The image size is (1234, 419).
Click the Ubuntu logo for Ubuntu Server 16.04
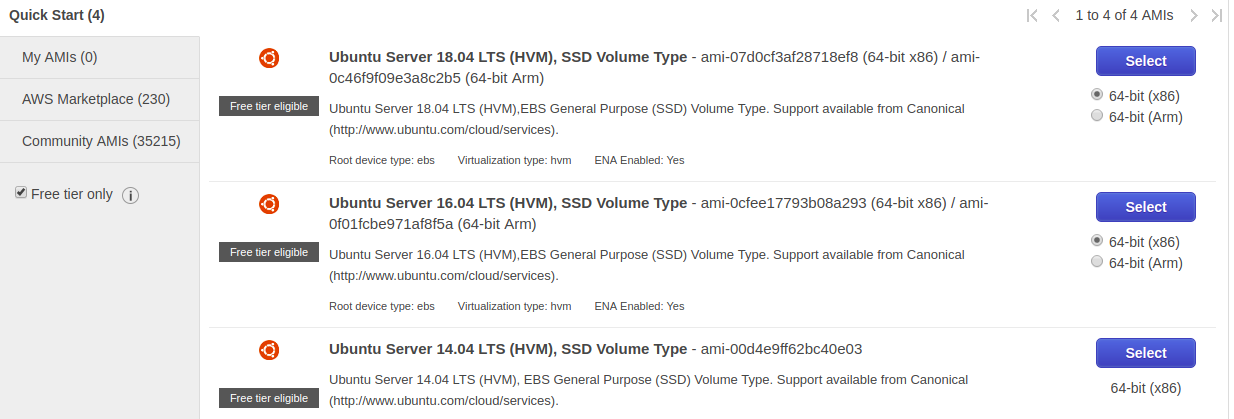tap(269, 205)
